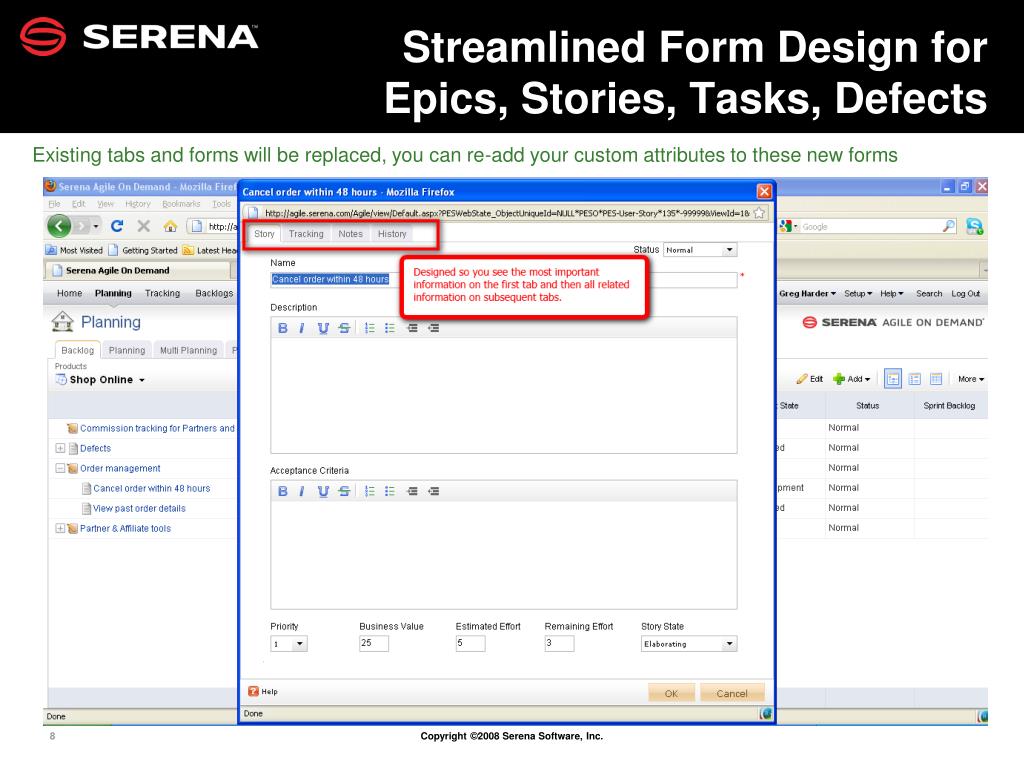Insert bulleted list in Description editor
1024x768 pixels.
click(x=390, y=328)
